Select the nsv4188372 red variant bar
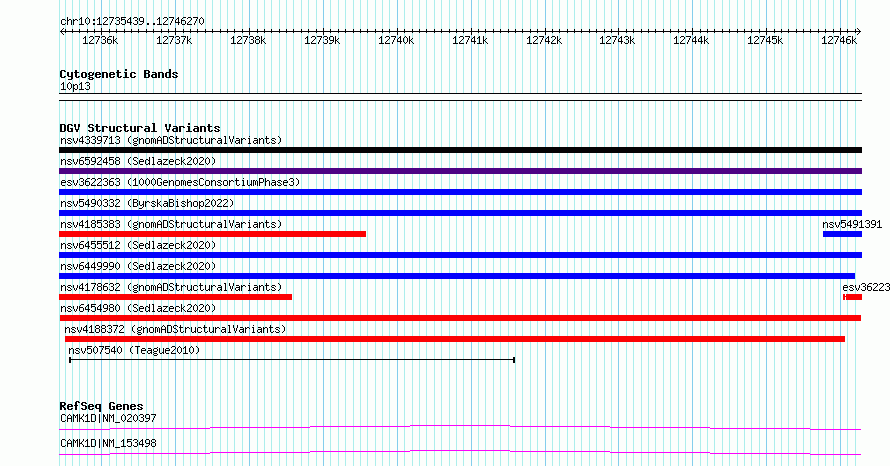 point(455,339)
